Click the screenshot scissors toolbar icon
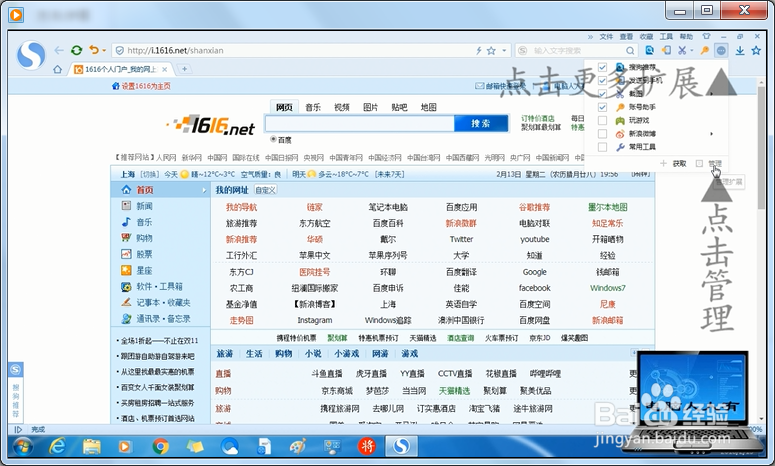This screenshot has height=466, width=775. [682, 50]
